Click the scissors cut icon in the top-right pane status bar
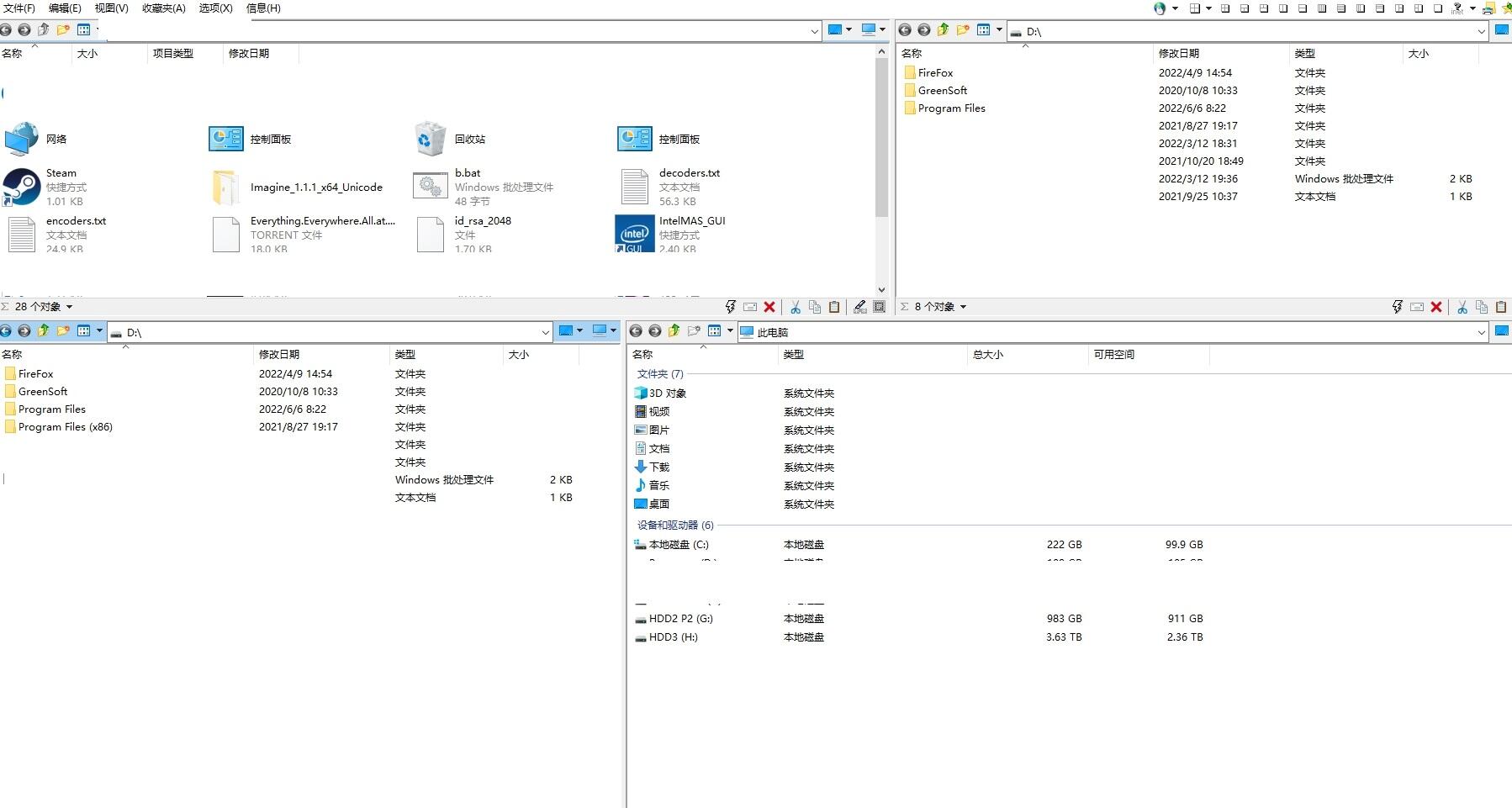The width and height of the screenshot is (1512, 808). [x=1462, y=307]
